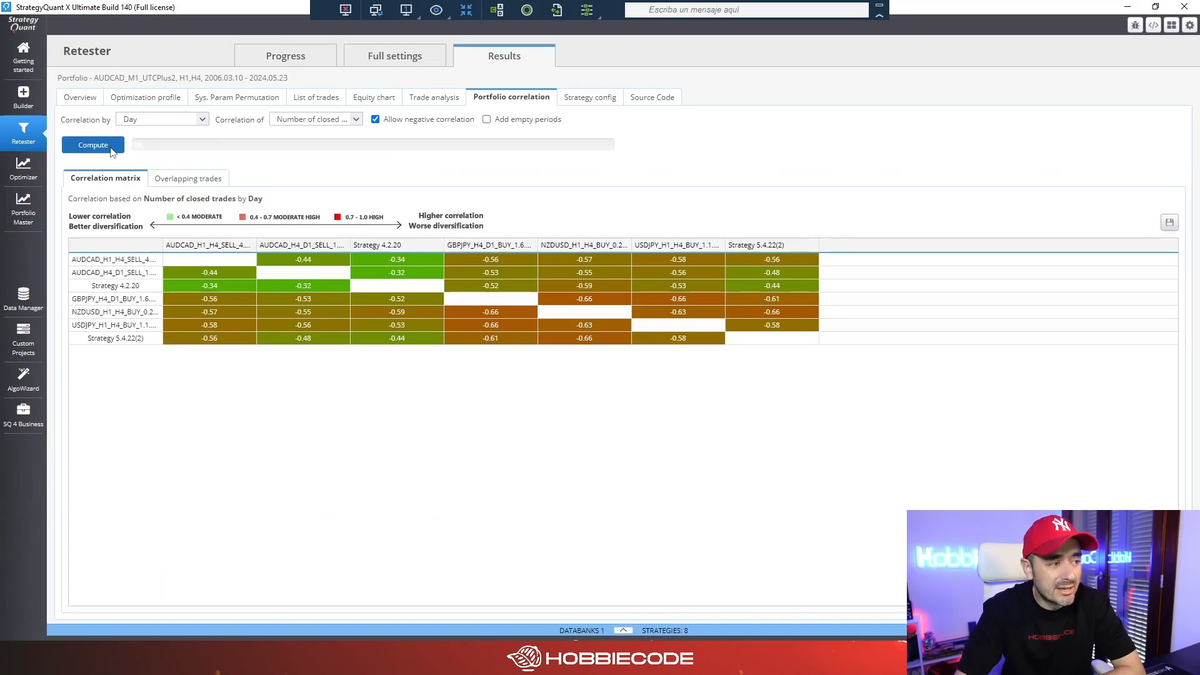The width and height of the screenshot is (1200, 675).
Task: Switch to the Full settings tab
Action: pyautogui.click(x=395, y=56)
